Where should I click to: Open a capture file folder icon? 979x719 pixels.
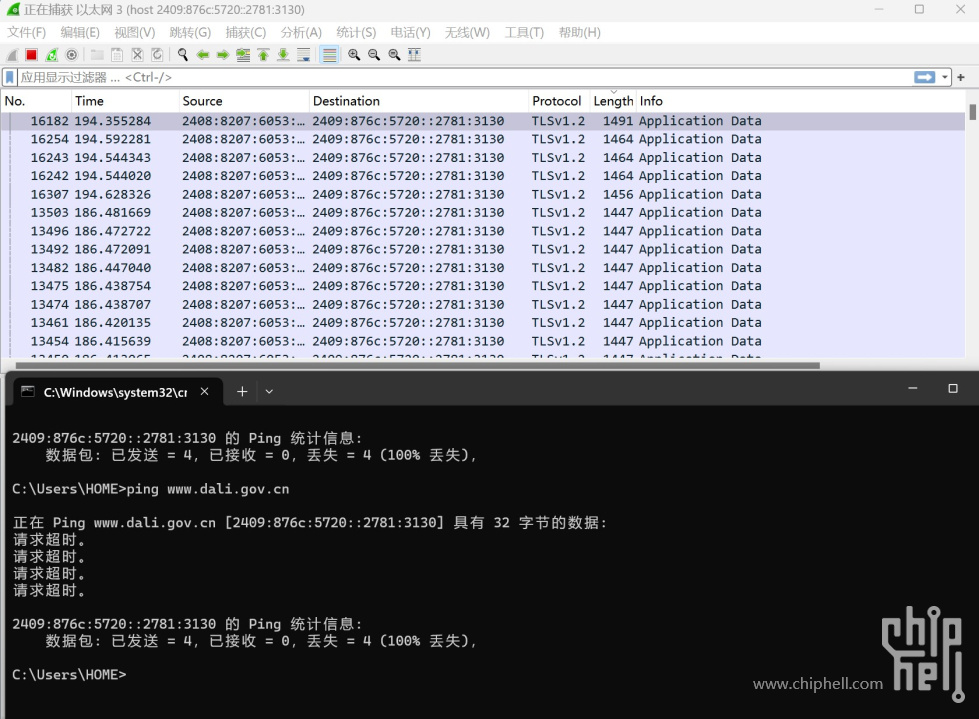[97, 55]
